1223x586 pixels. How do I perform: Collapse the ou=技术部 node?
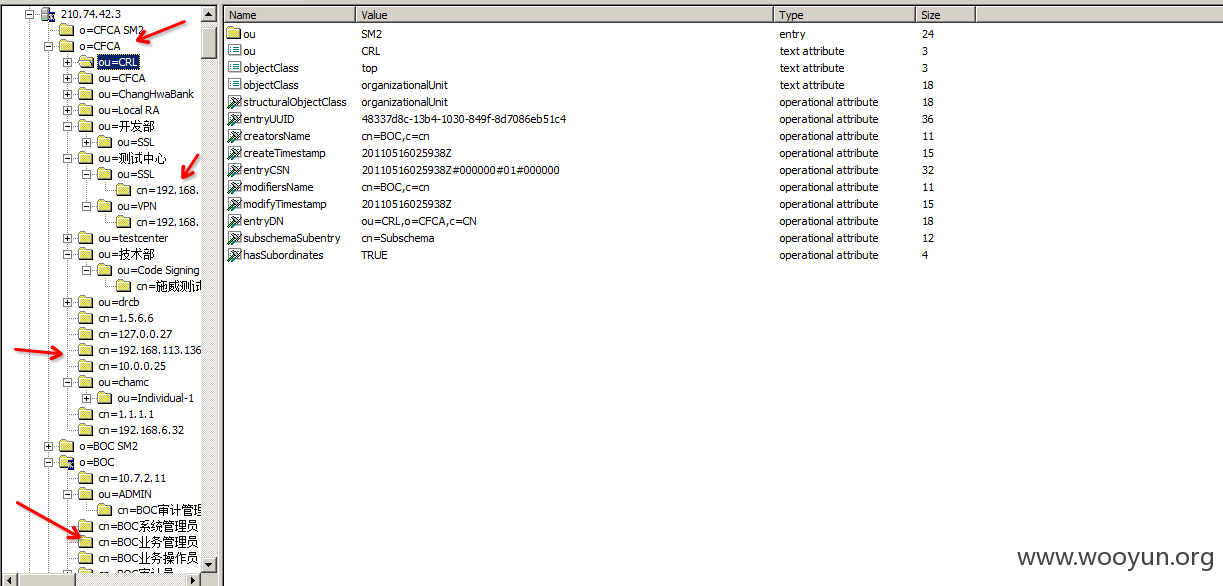[x=67, y=254]
